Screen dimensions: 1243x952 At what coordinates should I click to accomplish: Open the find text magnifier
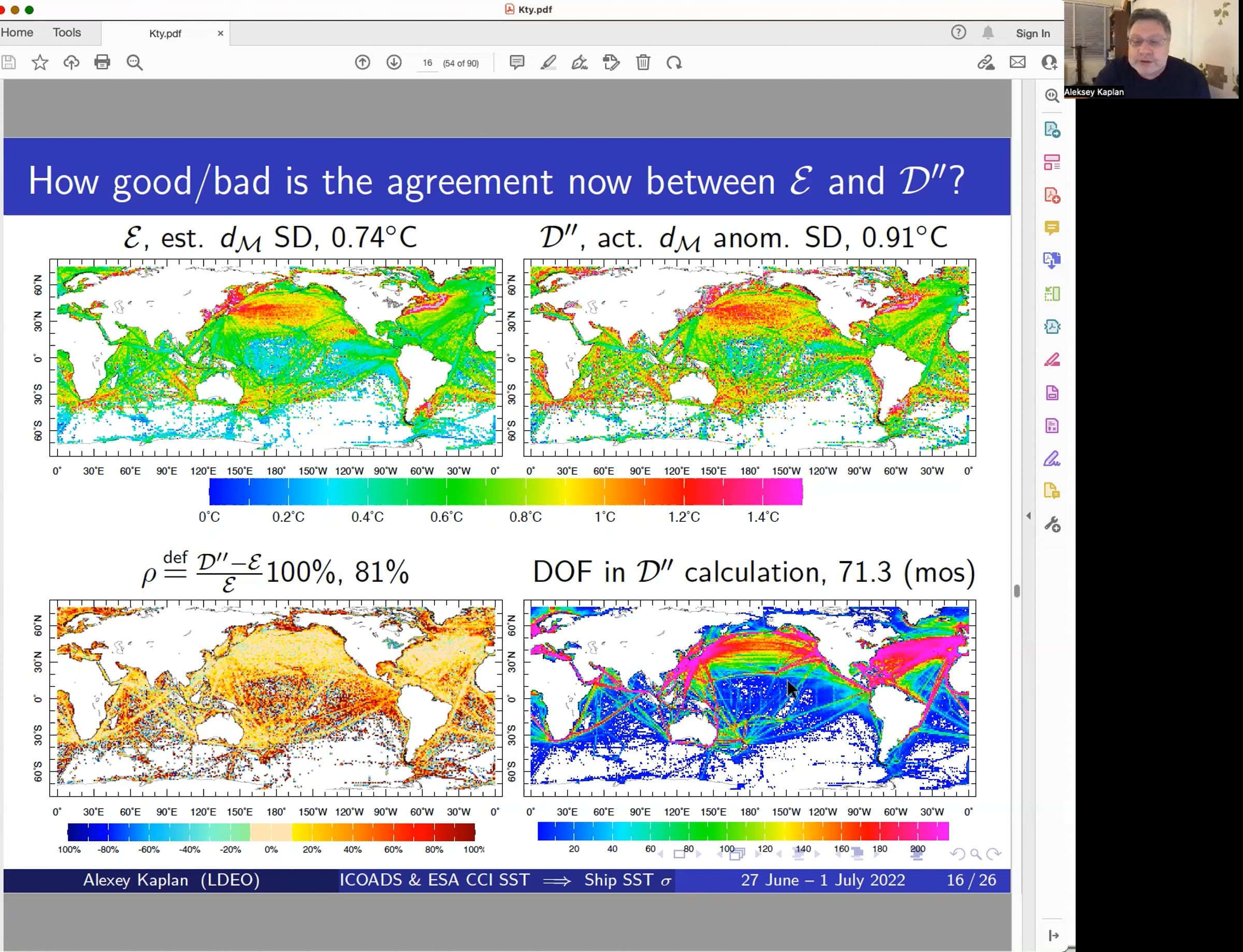pos(134,62)
